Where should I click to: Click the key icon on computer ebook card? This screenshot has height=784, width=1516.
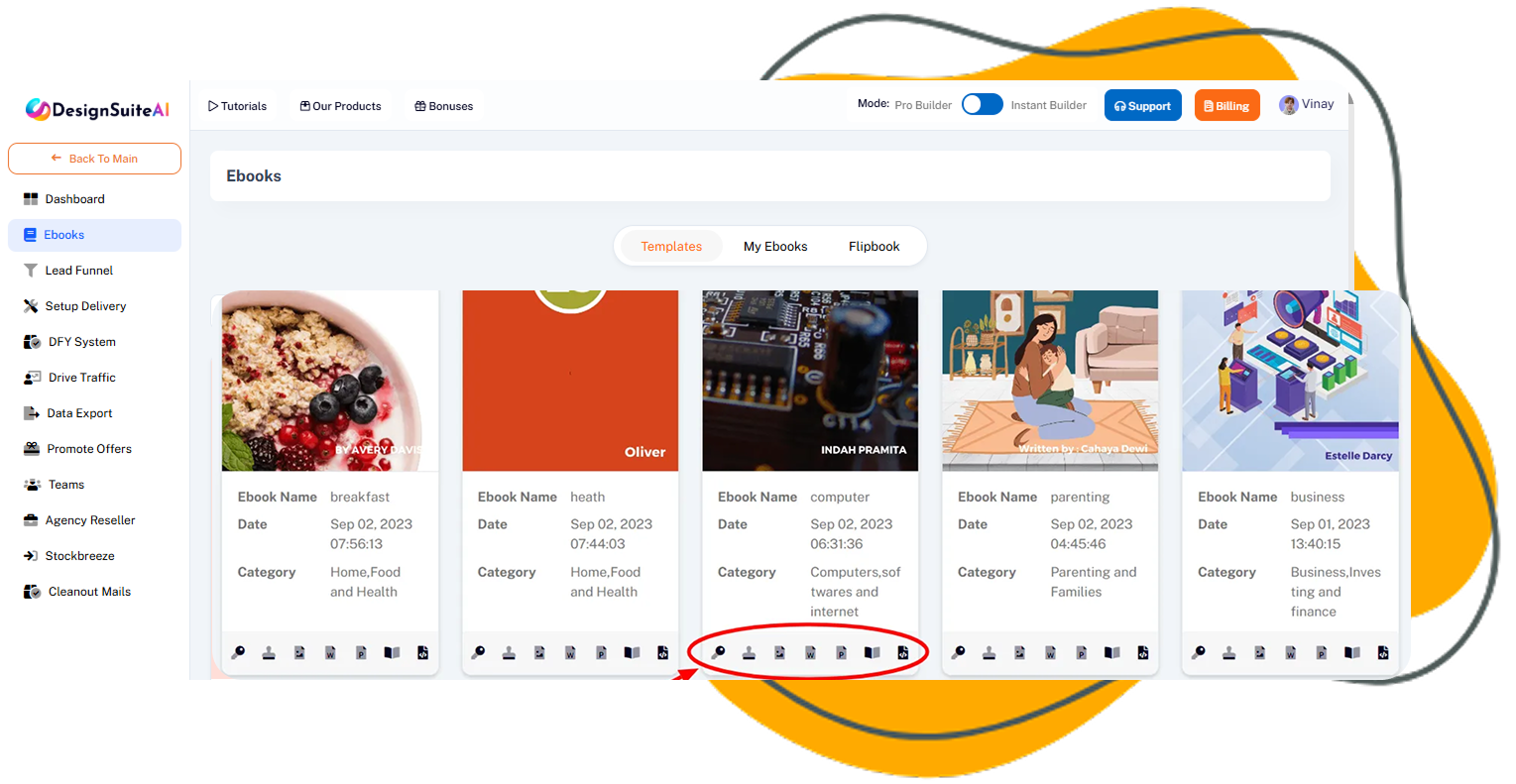point(718,652)
